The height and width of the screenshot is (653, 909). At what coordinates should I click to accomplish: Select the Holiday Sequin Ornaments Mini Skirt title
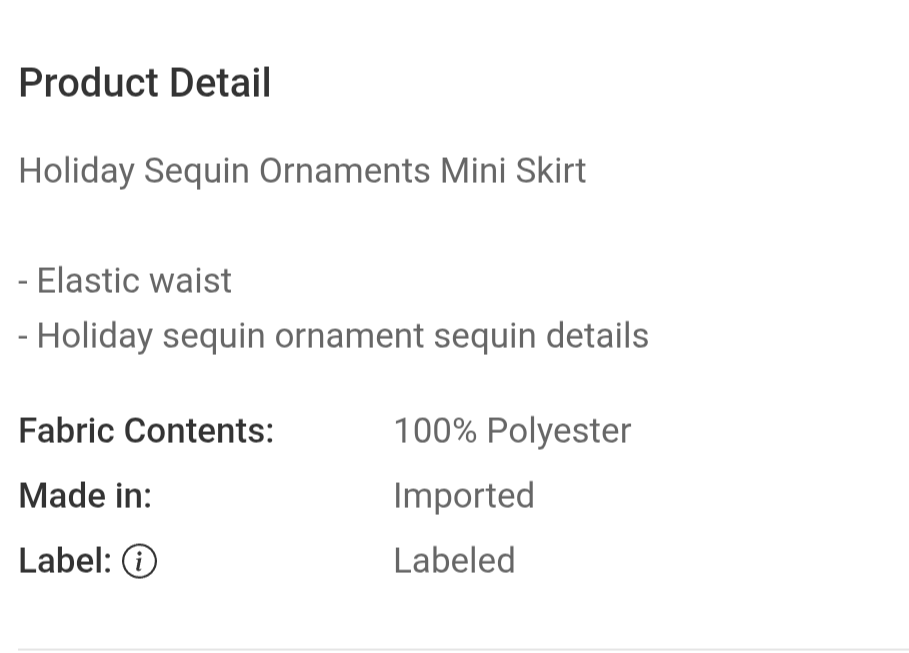(302, 171)
